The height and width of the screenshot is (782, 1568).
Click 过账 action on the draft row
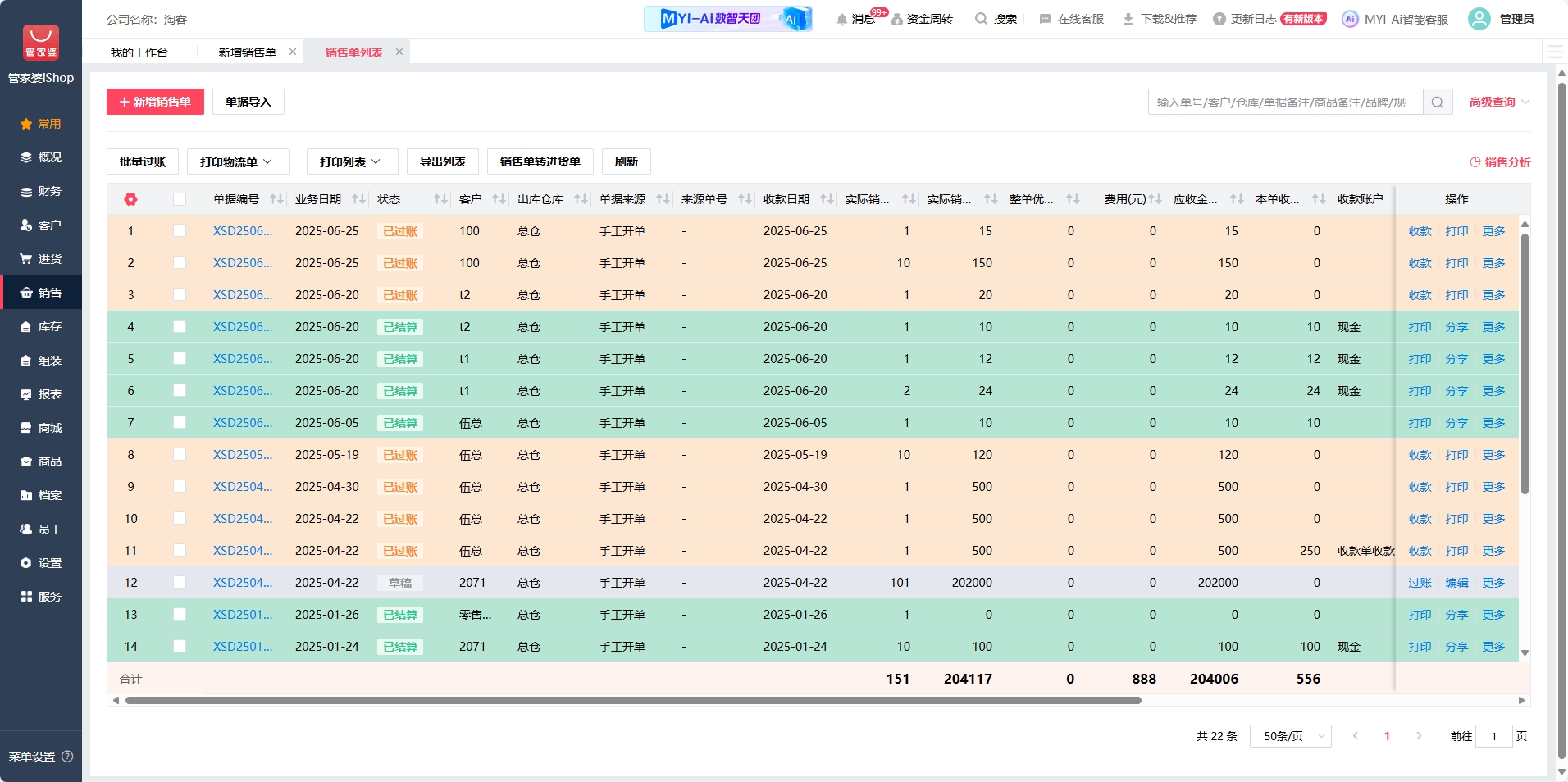coord(1420,582)
